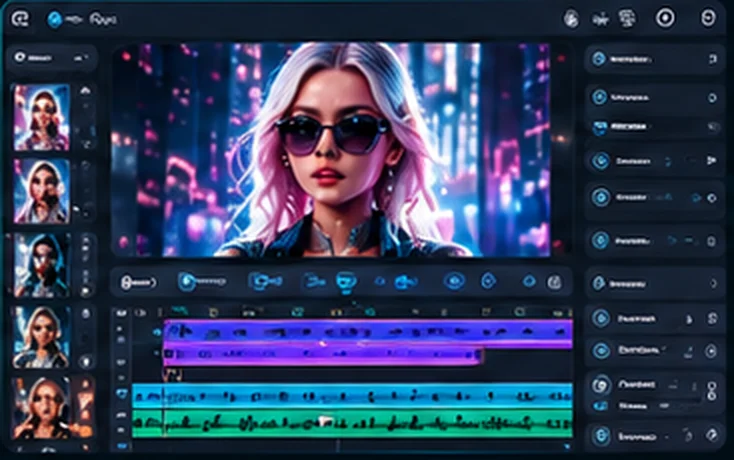
Task: Select the fourth thumbnail in the left media list
Action: click(x=41, y=337)
